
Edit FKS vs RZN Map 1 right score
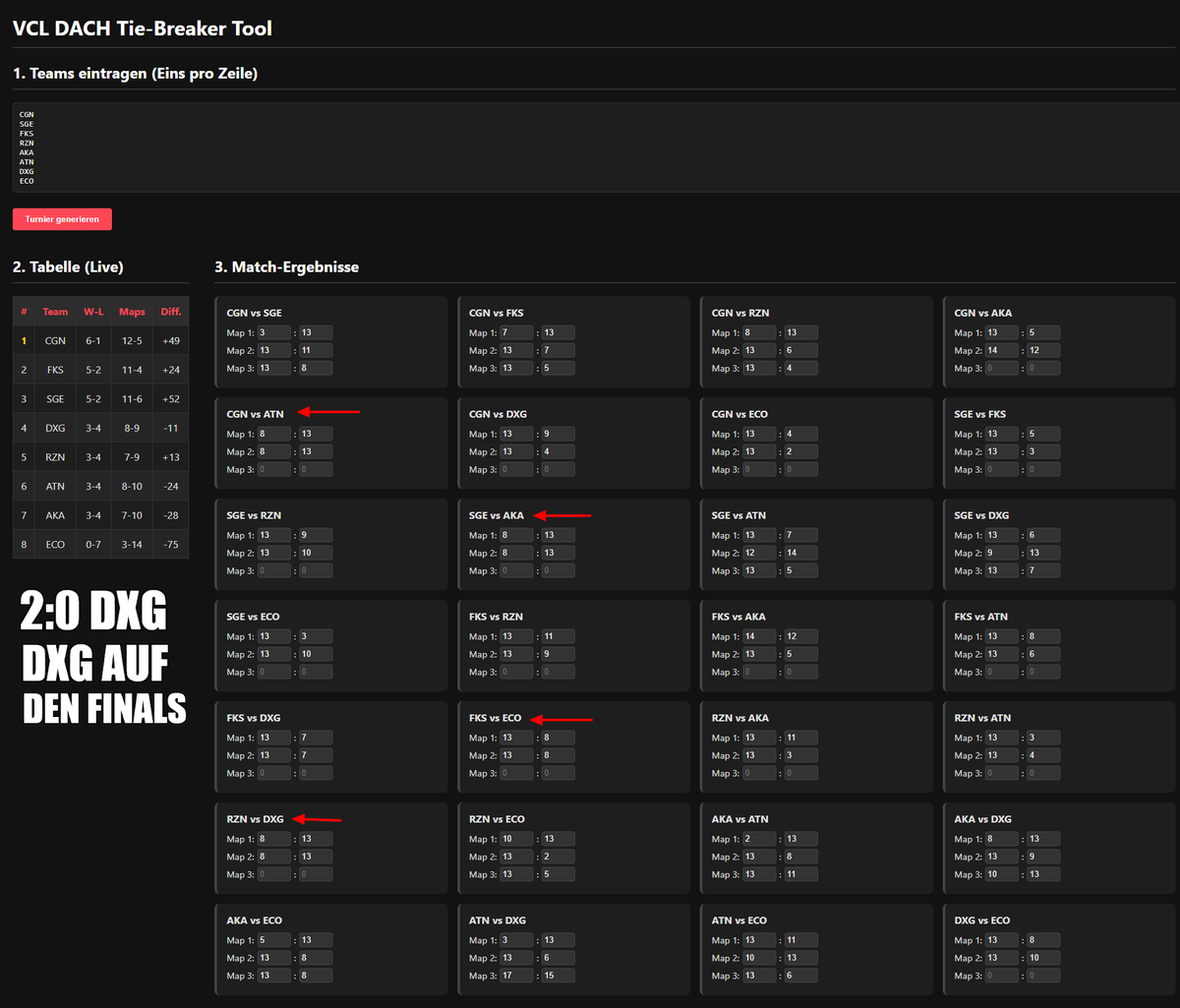(x=559, y=636)
